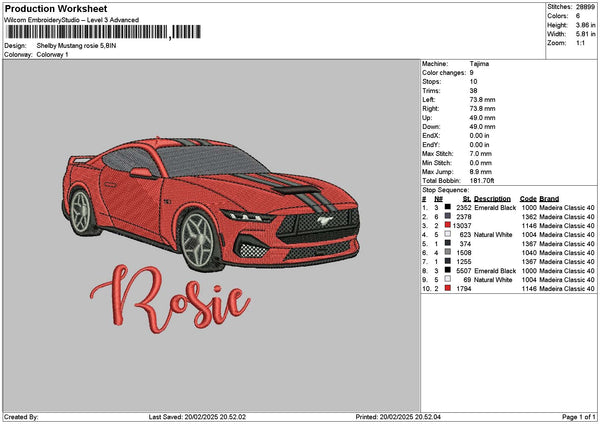Select the 'Down:' measurement label
The width and height of the screenshot is (600, 424).
431,127
